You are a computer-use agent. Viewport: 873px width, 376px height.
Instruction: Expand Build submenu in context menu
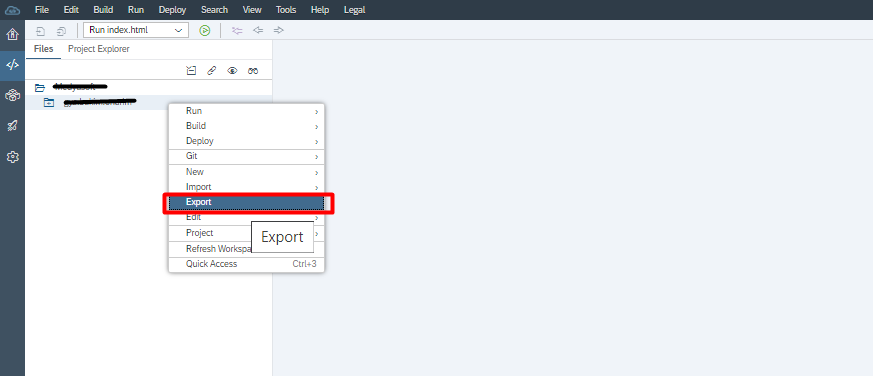tap(246, 126)
